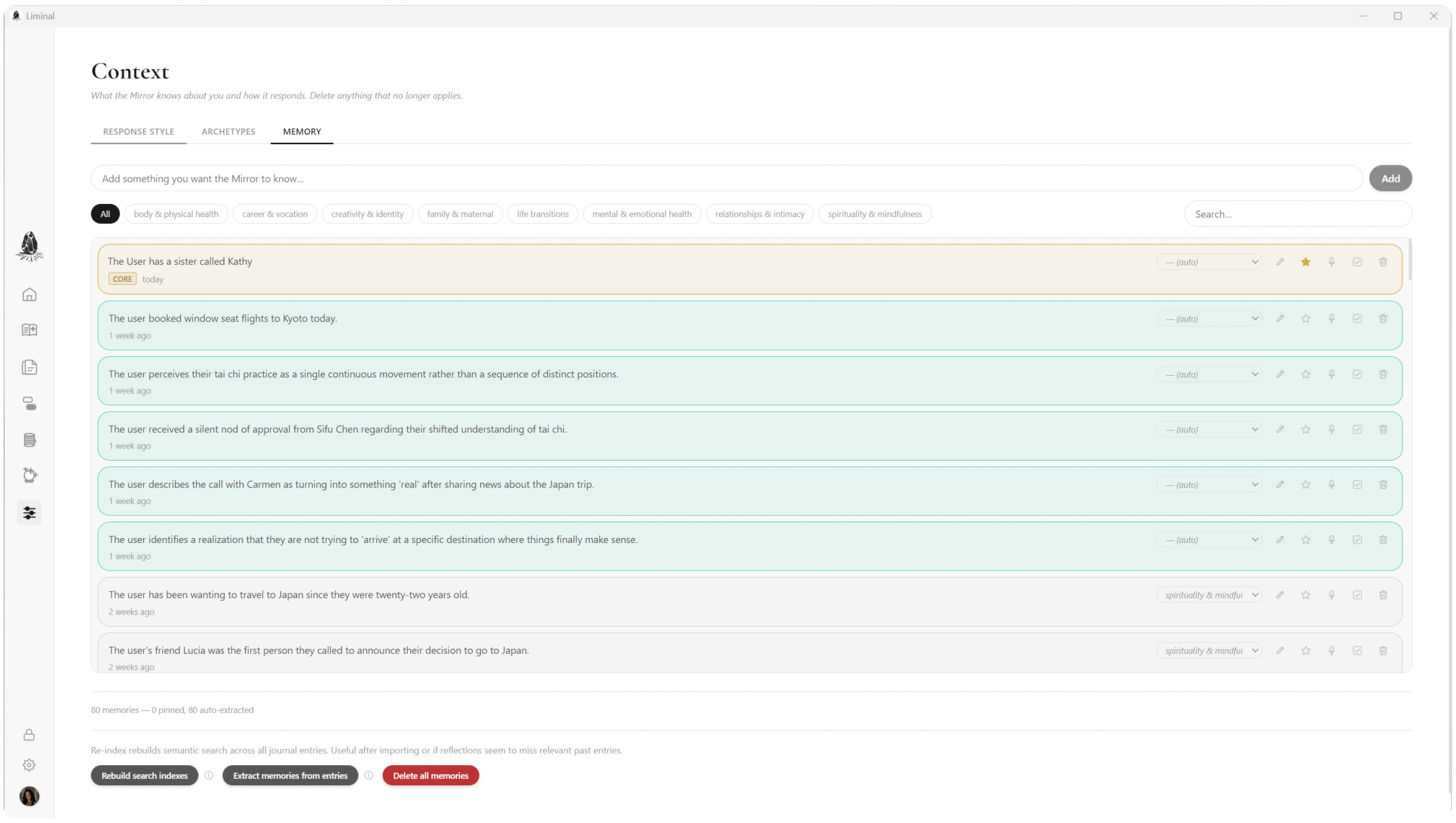Filter by 'career & vocation' chip
Image resolution: width=1456 pixels, height=823 pixels.
pyautogui.click(x=275, y=214)
